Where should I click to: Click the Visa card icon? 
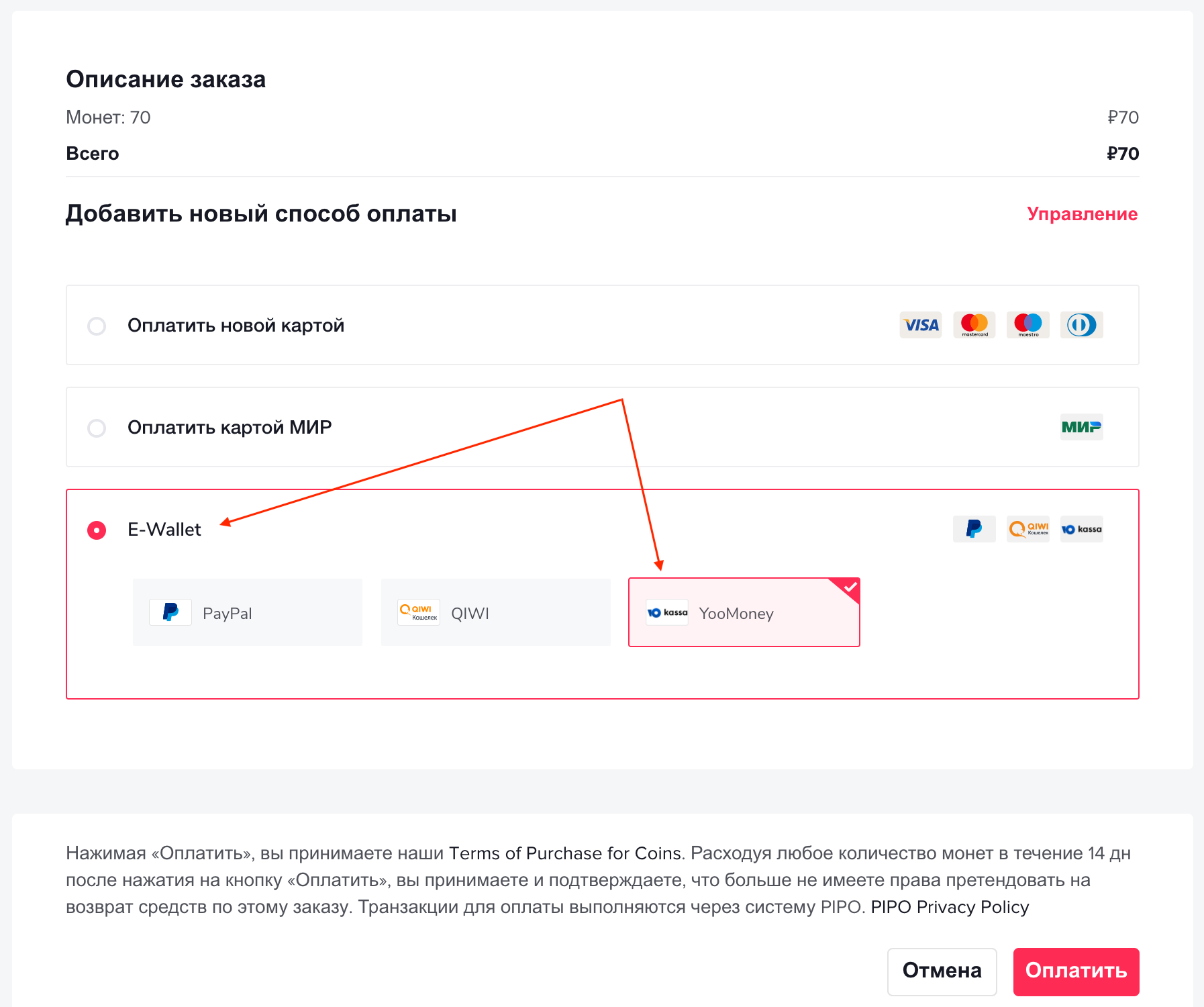[920, 326]
